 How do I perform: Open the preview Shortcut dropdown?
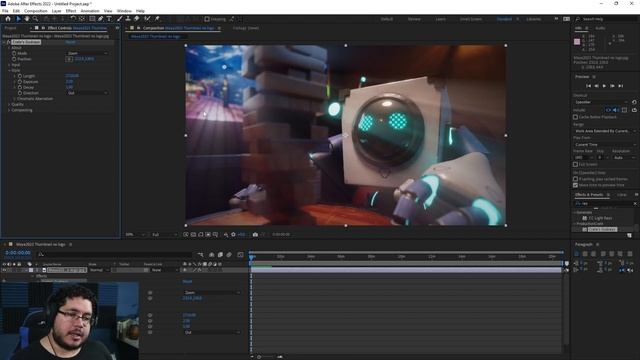tap(601, 102)
